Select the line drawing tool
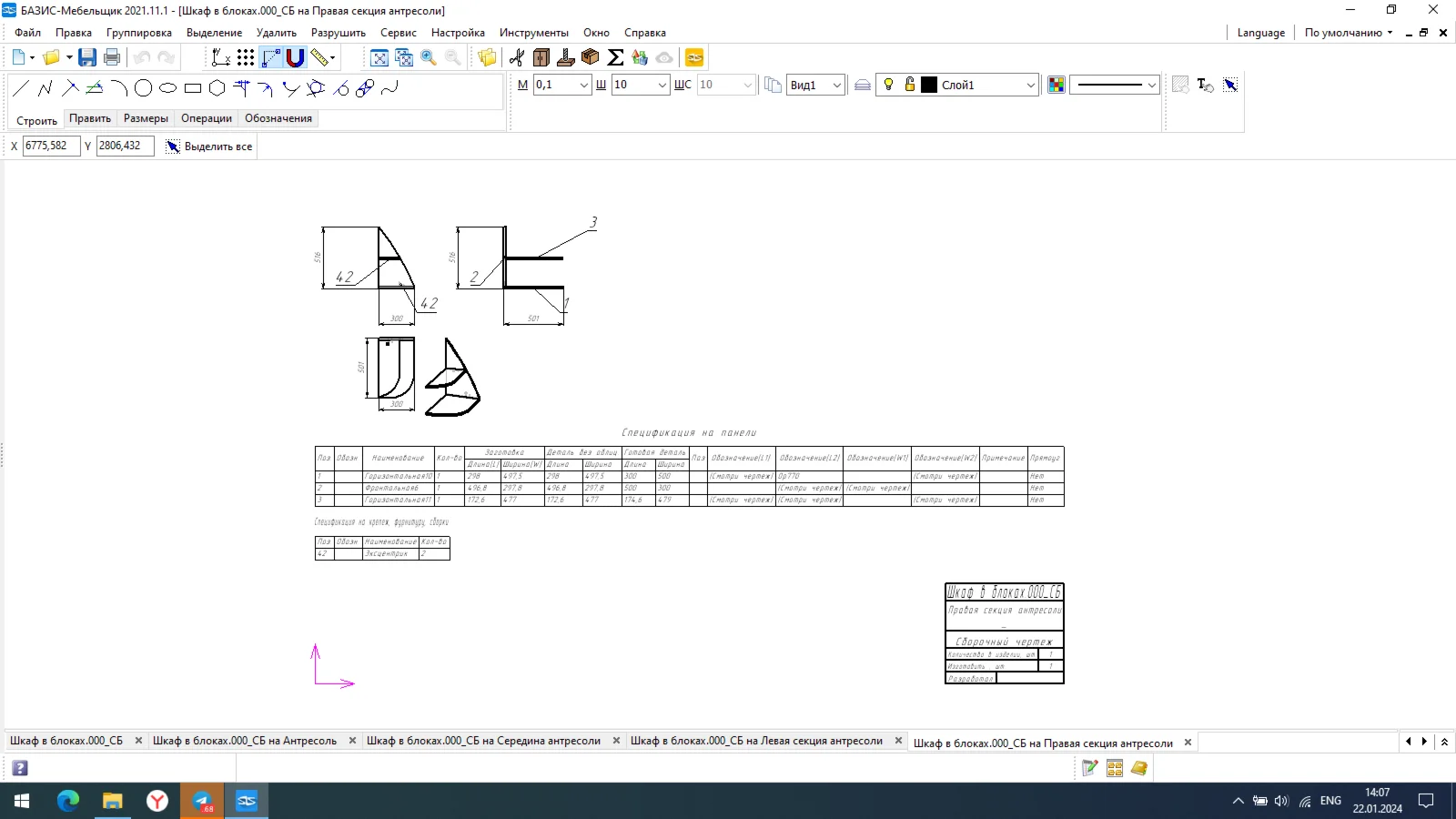Viewport: 1456px width, 819px height. (x=21, y=88)
